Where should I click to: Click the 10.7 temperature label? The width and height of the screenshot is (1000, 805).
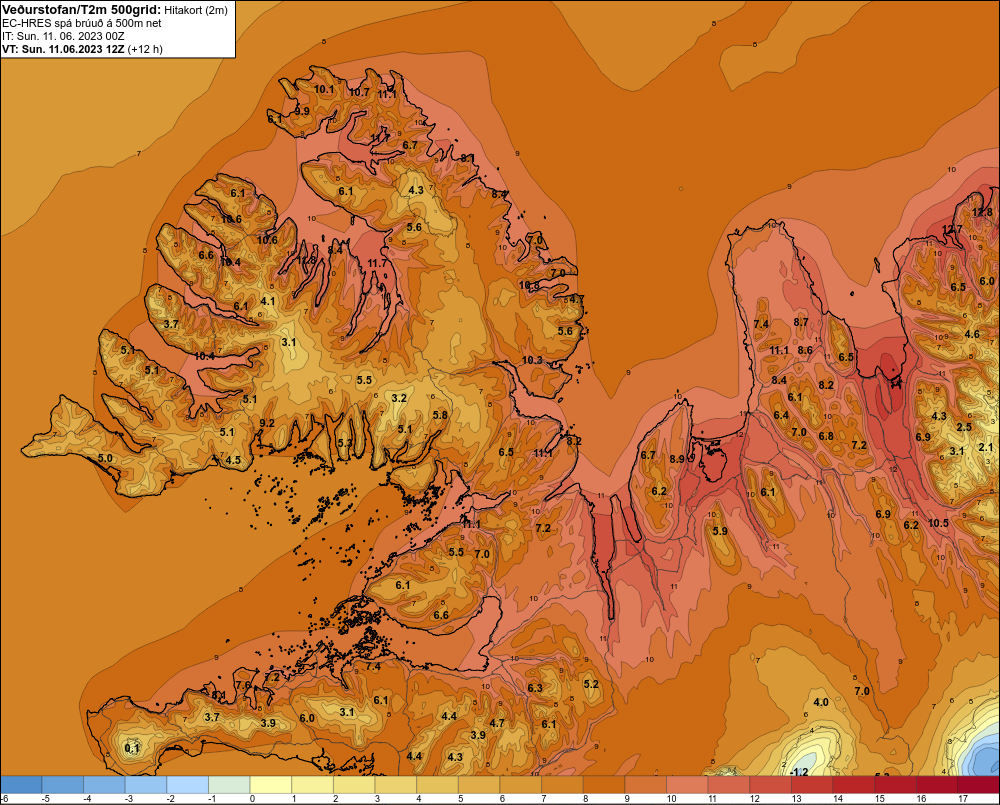[359, 92]
